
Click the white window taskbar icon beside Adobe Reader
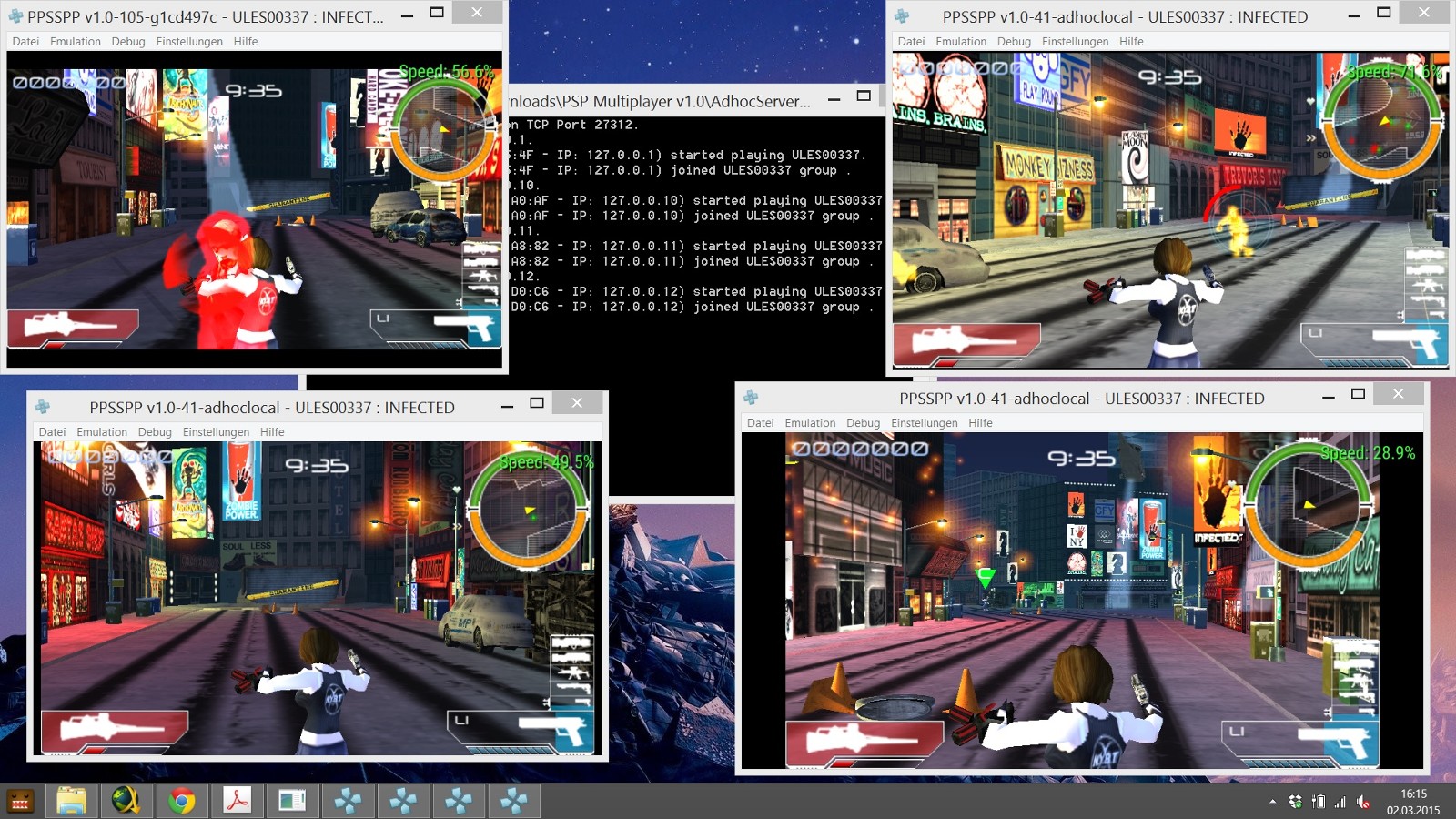click(x=292, y=801)
